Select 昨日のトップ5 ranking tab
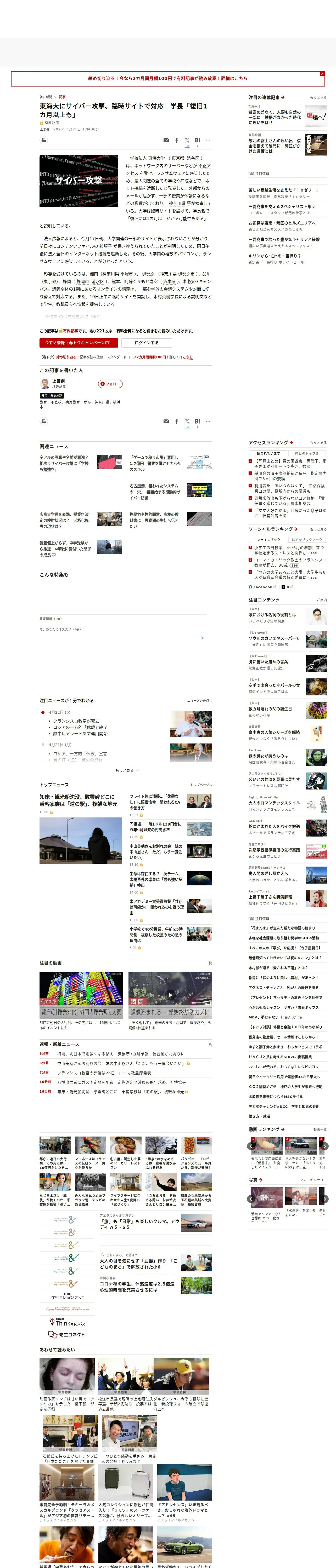This screenshot has width=336, height=1568. pyautogui.click(x=306, y=453)
